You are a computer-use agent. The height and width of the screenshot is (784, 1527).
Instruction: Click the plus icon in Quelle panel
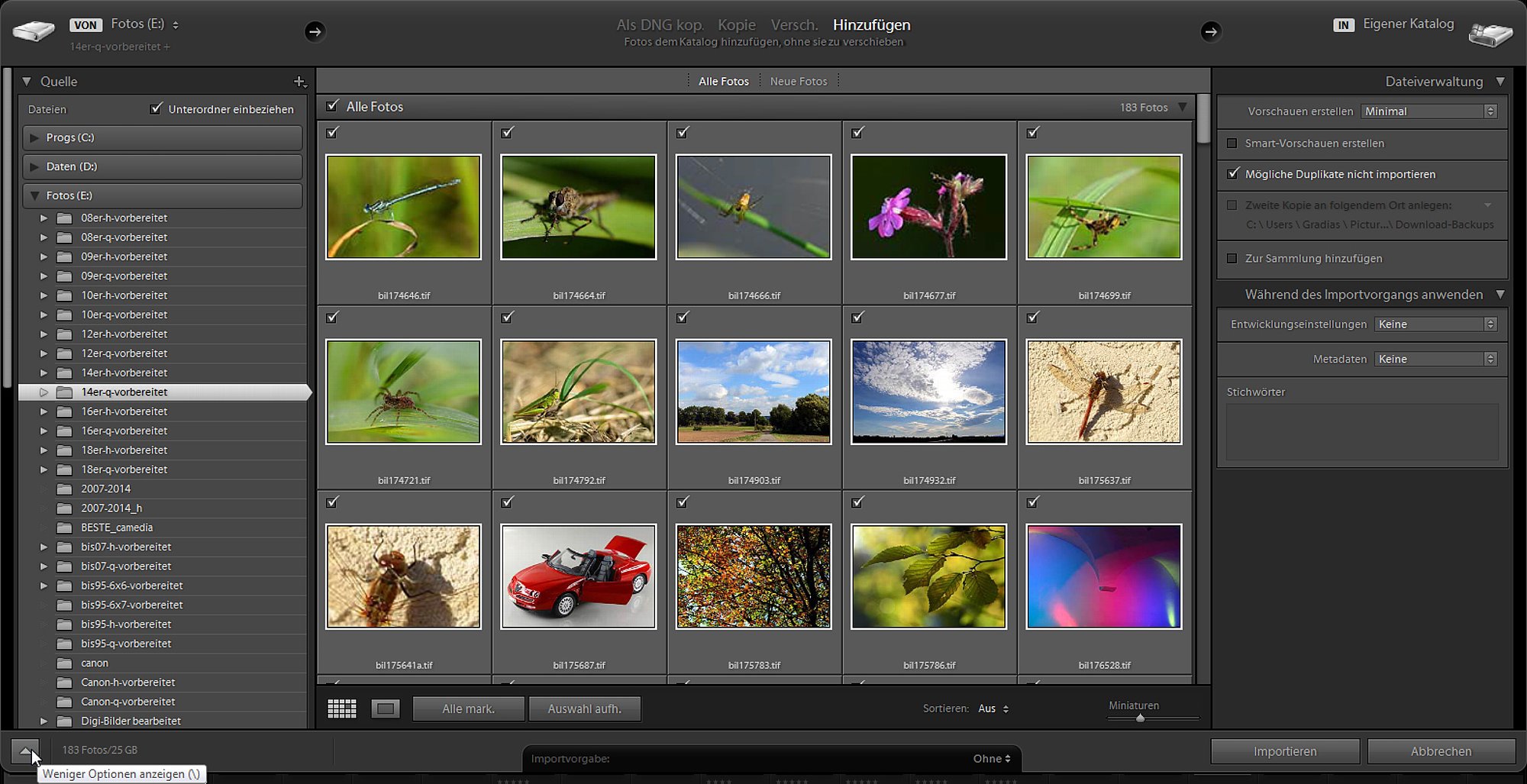pos(299,82)
